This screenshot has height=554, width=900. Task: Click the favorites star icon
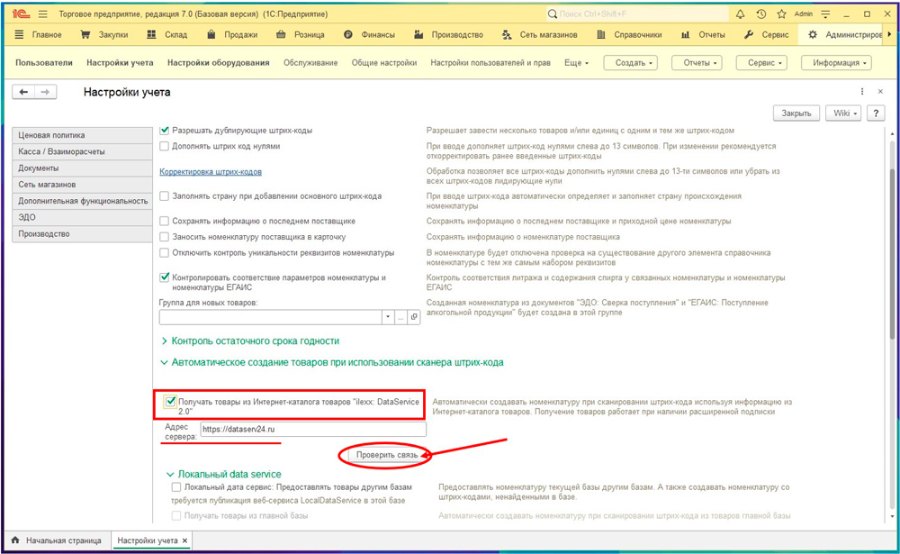[781, 14]
